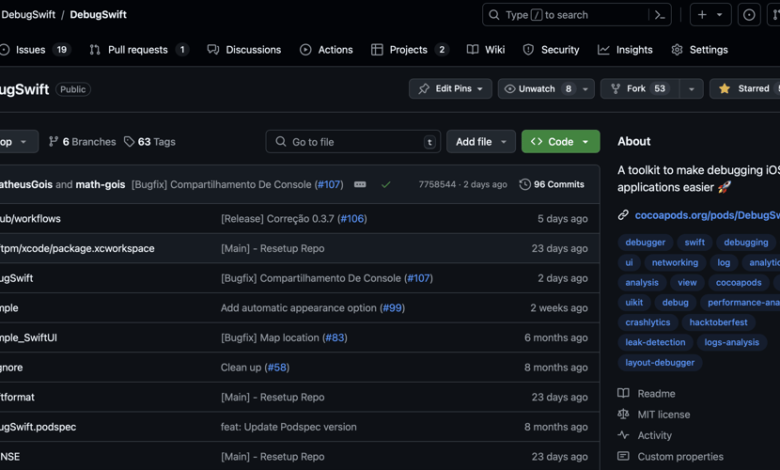Click the swift topic tag
Screen dimensions: 780x470
click(x=694, y=243)
